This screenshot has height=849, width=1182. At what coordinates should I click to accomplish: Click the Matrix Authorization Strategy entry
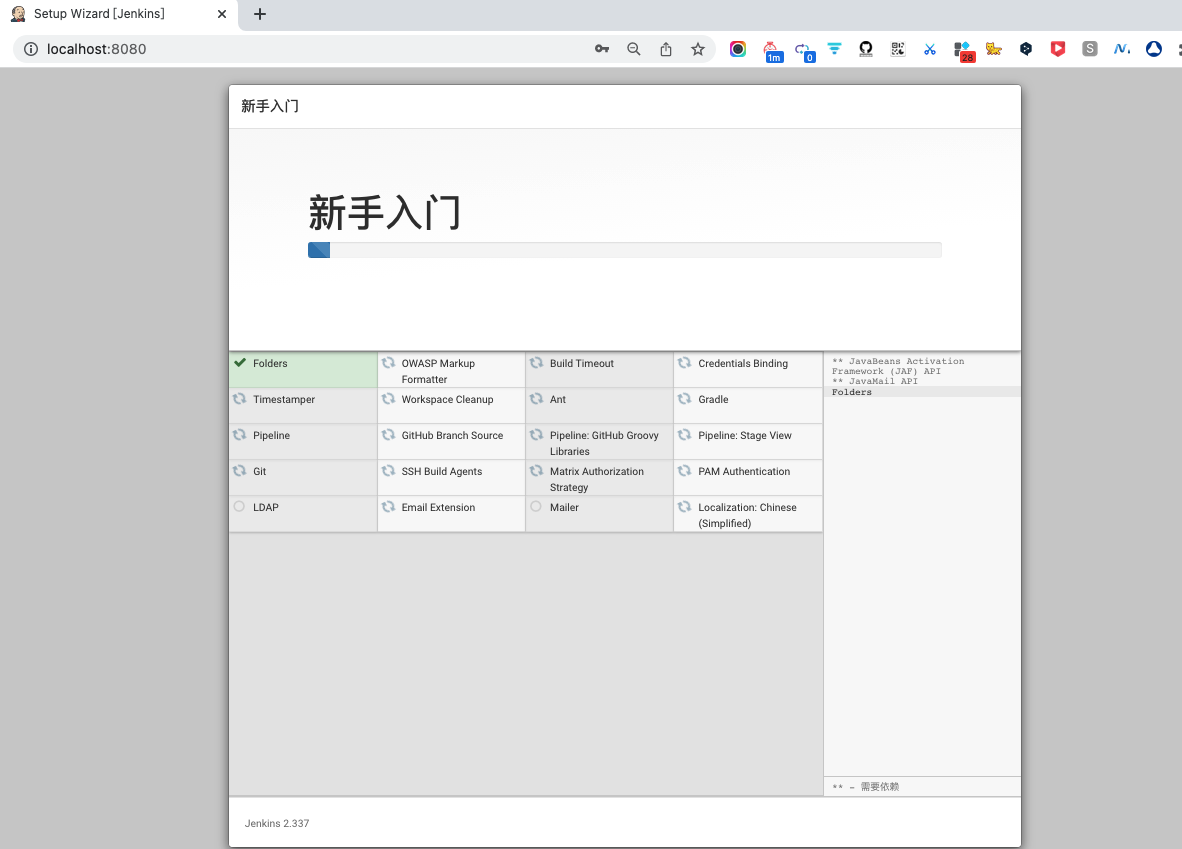(x=599, y=477)
